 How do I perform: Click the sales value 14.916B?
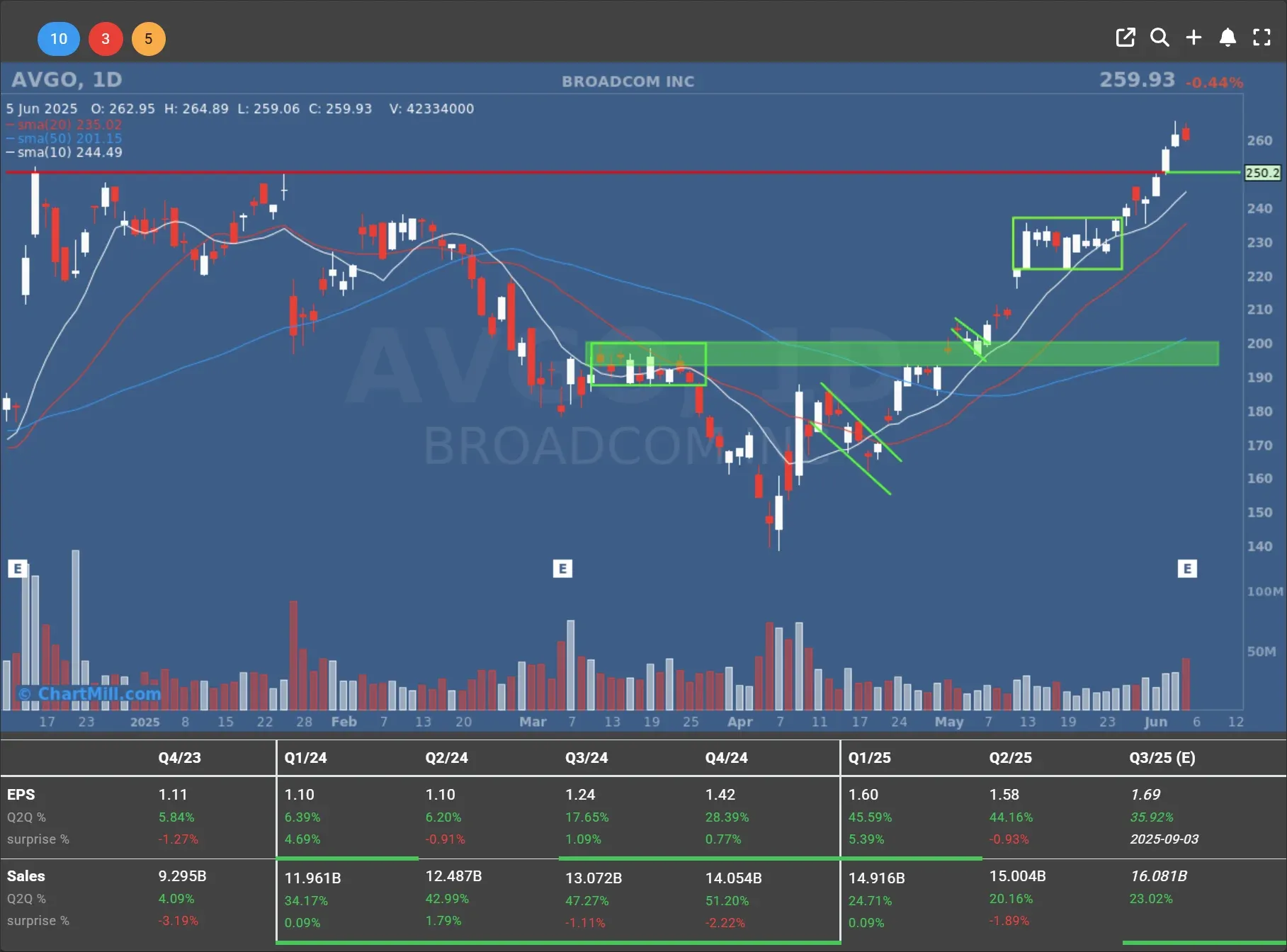tap(877, 878)
